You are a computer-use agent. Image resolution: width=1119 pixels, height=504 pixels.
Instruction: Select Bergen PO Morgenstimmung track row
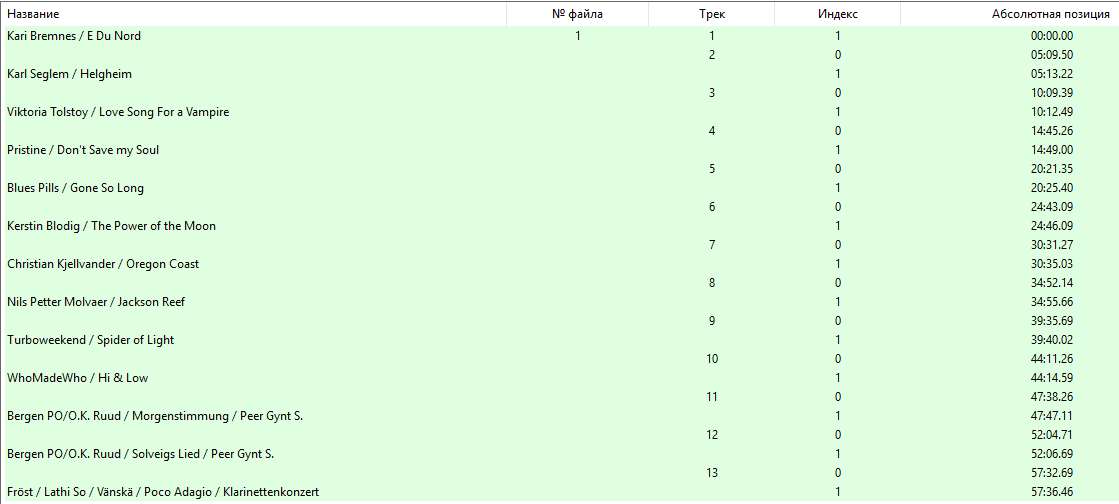pos(560,415)
